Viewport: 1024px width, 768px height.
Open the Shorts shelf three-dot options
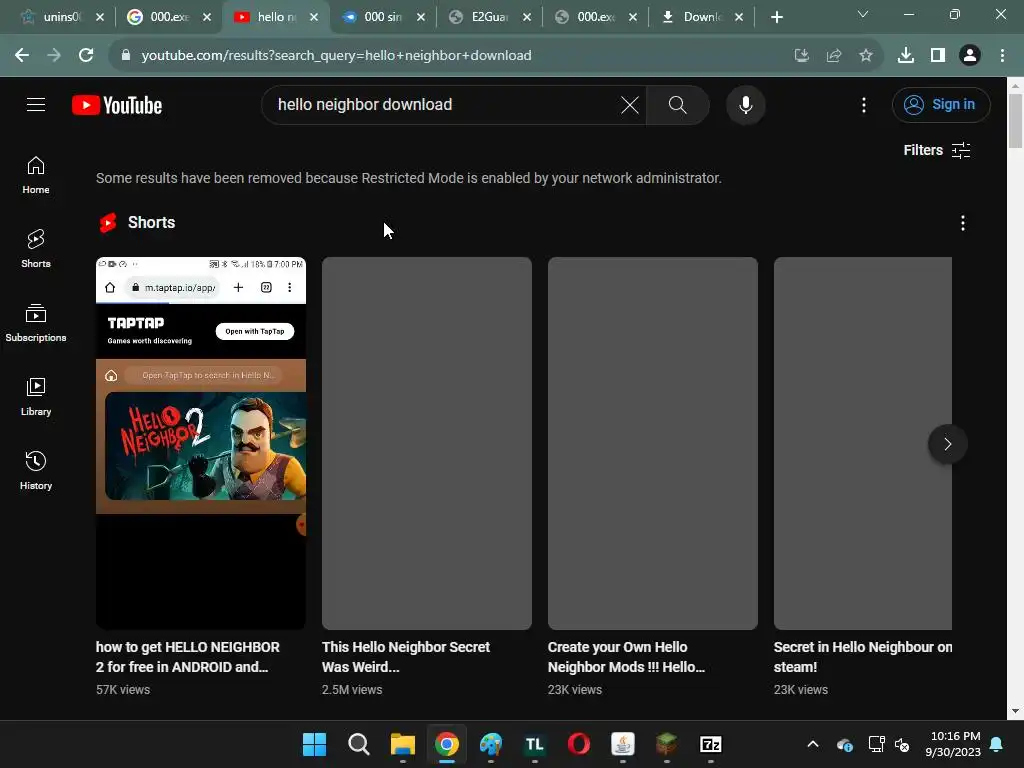[963, 223]
